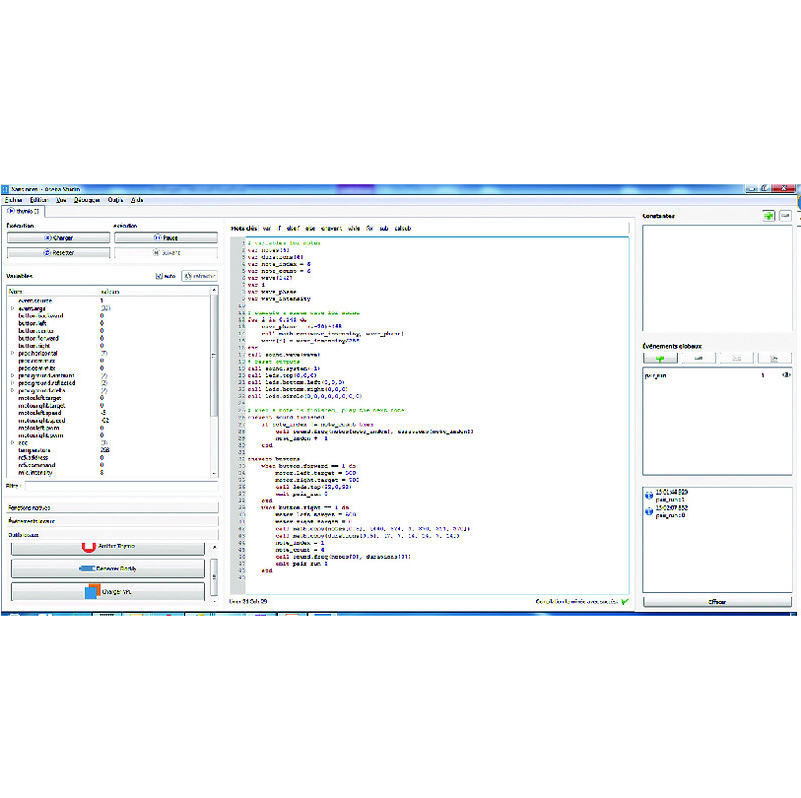Click the Charger load button

[58, 238]
